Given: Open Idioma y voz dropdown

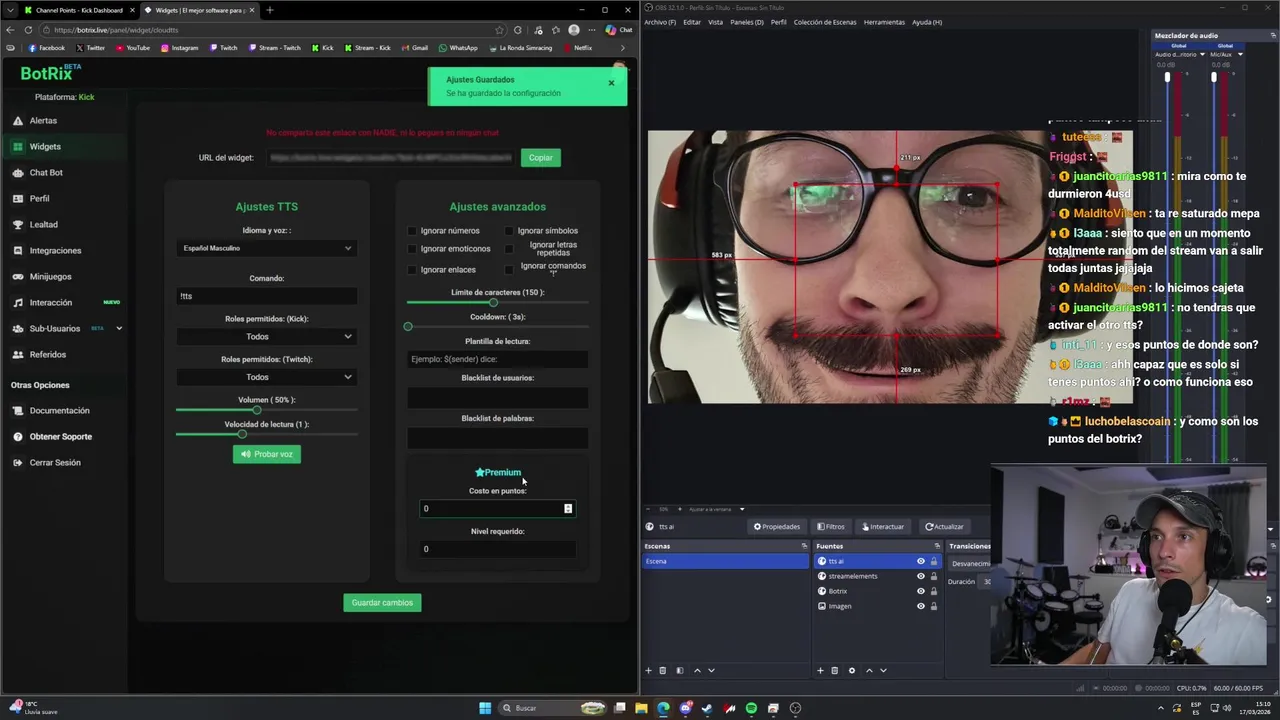Looking at the screenshot, I should (266, 248).
